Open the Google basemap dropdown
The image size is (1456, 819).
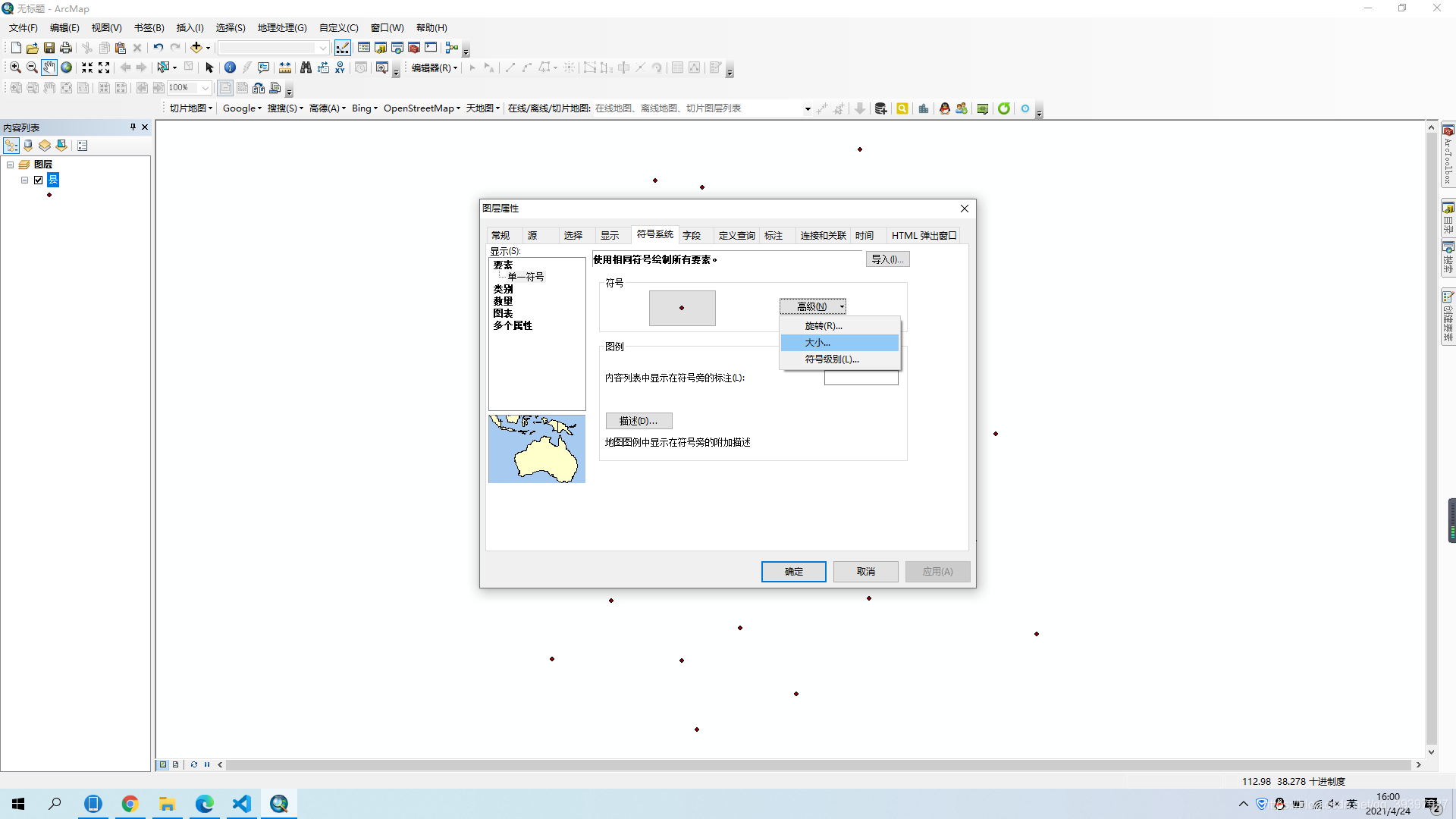tap(242, 108)
